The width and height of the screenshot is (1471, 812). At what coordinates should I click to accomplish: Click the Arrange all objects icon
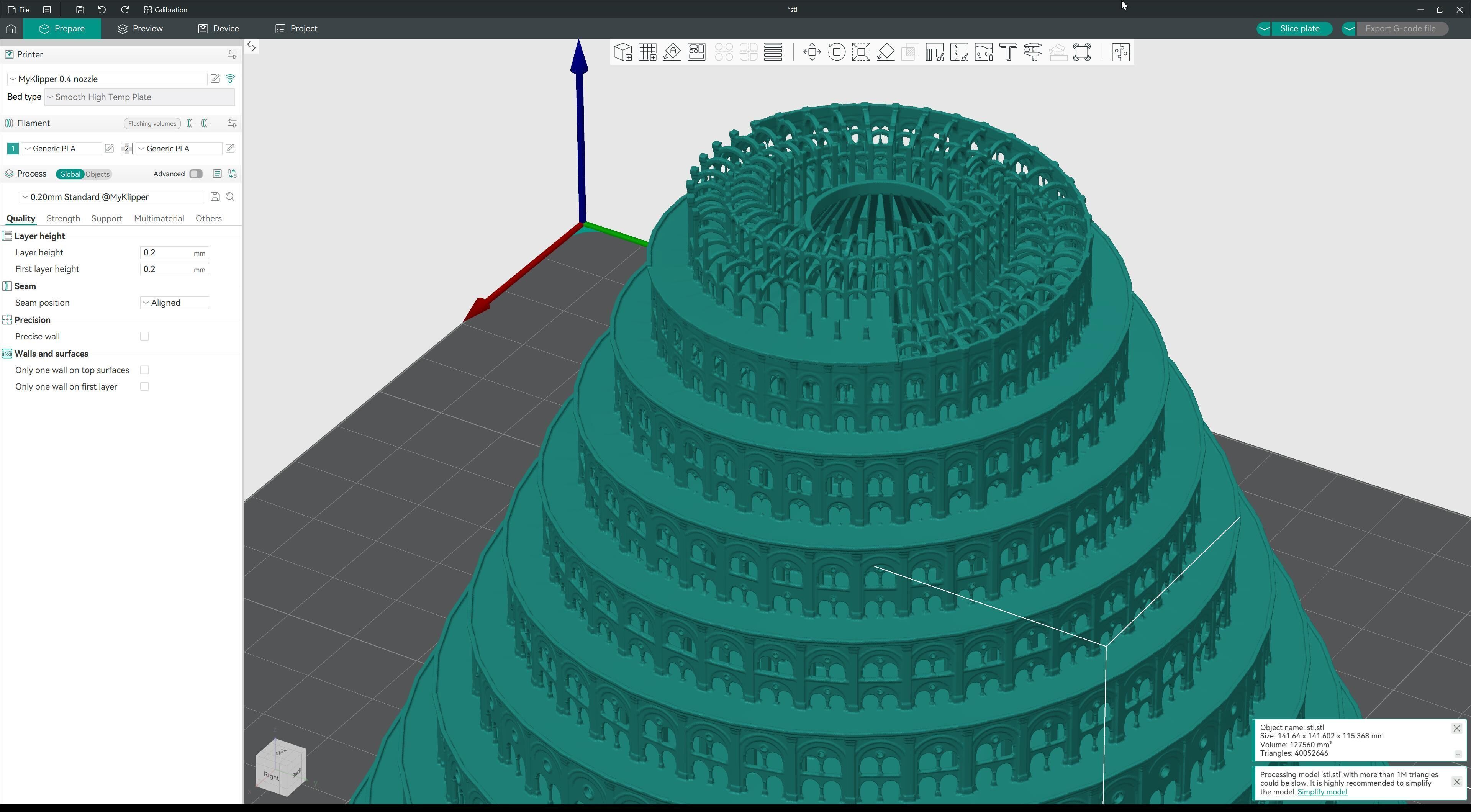696,52
